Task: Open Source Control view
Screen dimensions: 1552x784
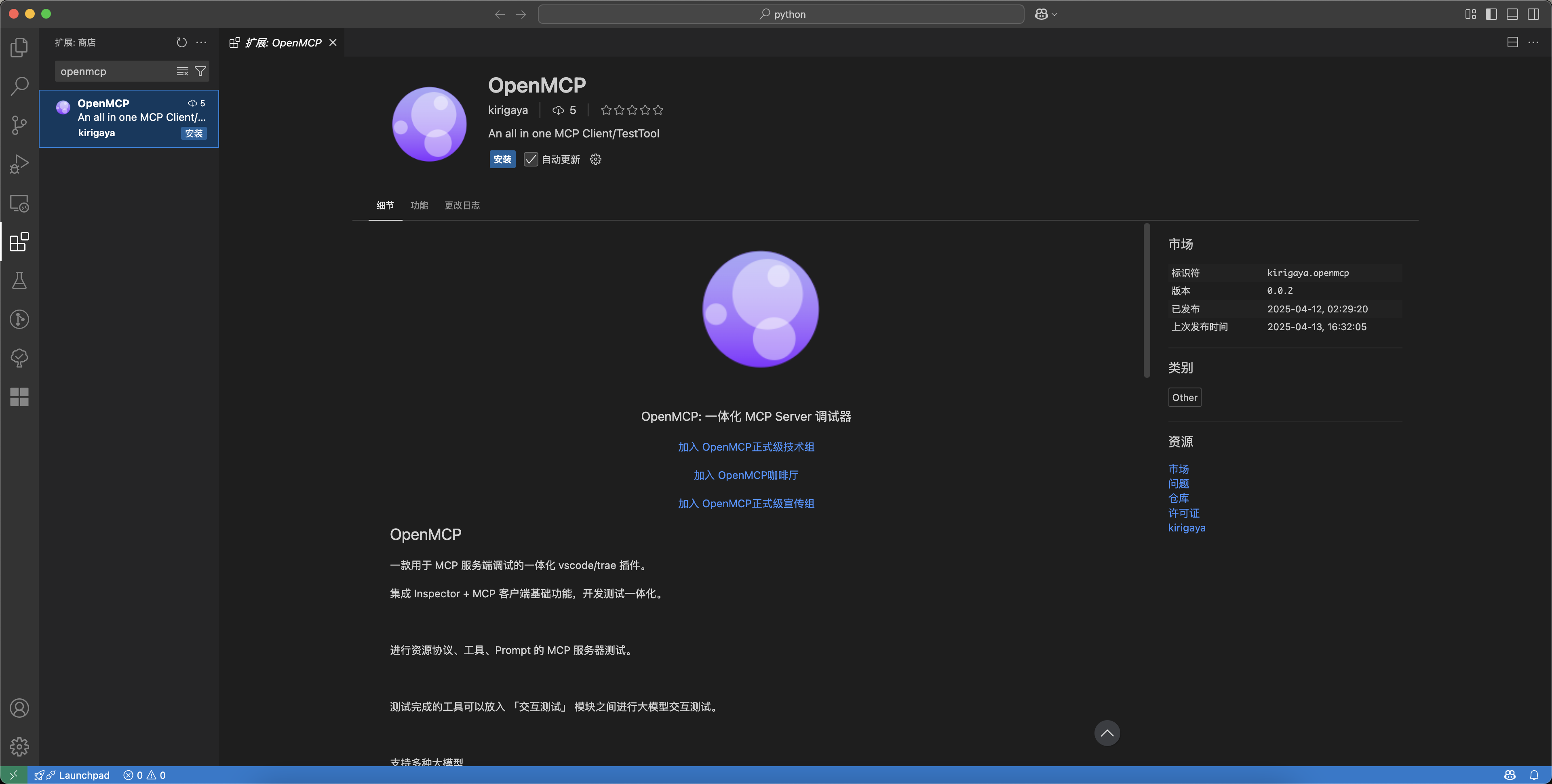Action: (19, 125)
